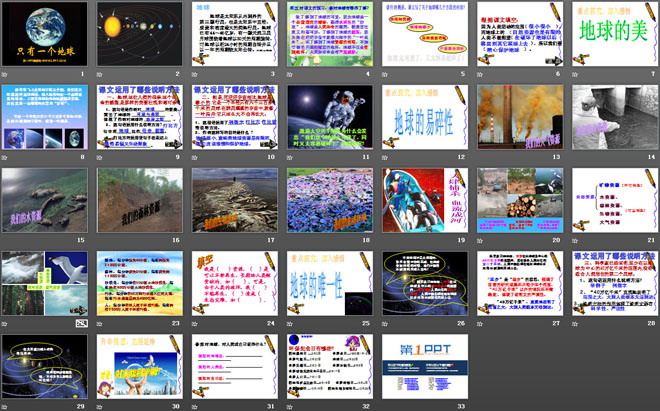660x411 pixels.
Task: Click animation star under slide 26
Action: click(385, 324)
